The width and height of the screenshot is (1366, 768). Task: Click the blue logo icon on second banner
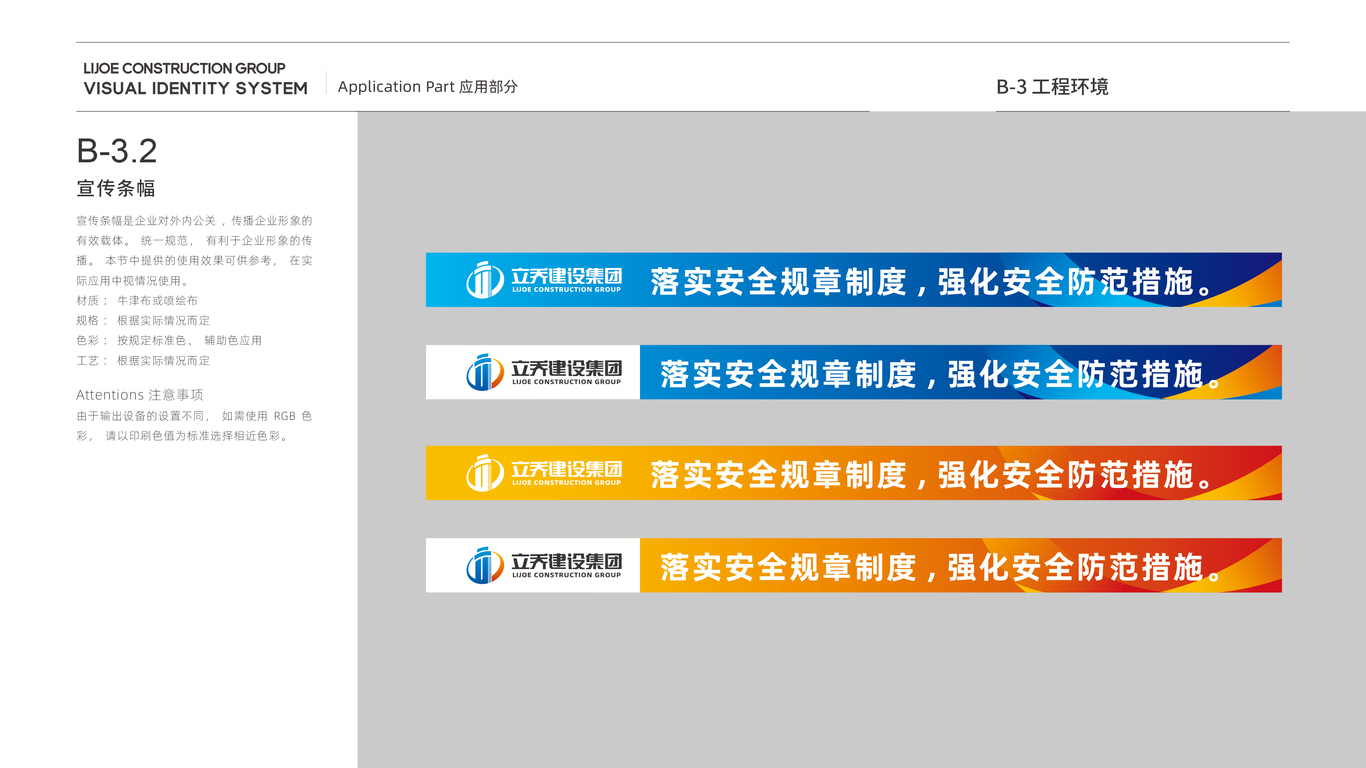coord(485,372)
